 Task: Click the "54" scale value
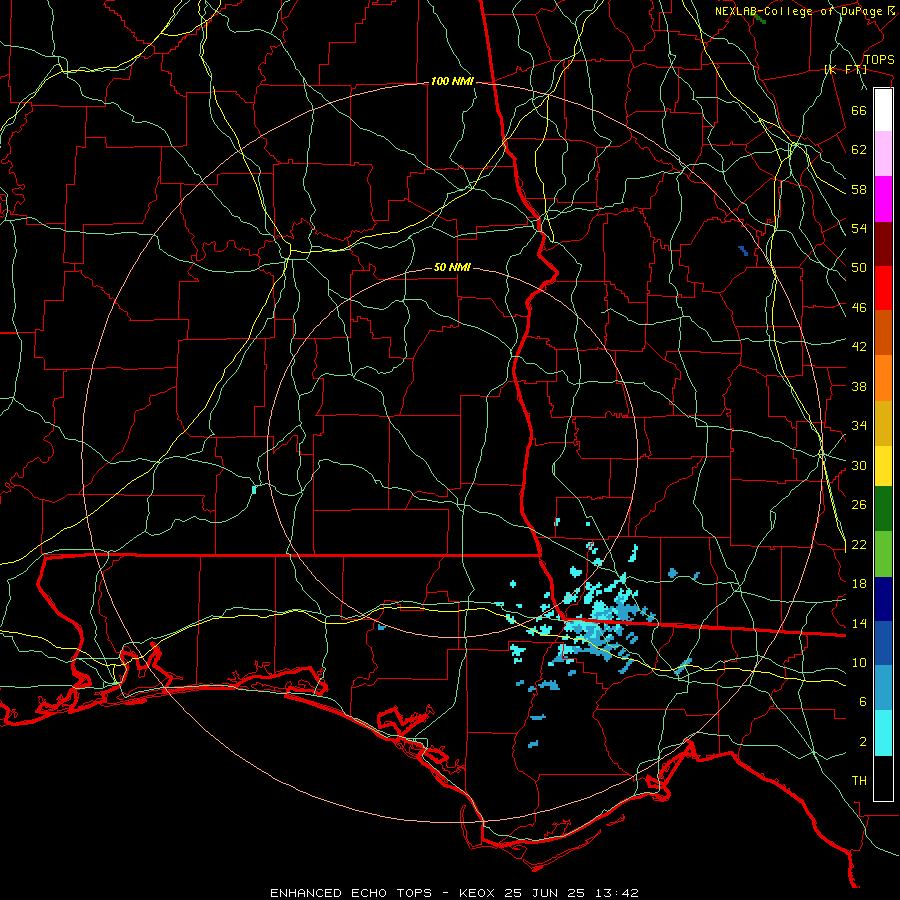pos(859,228)
